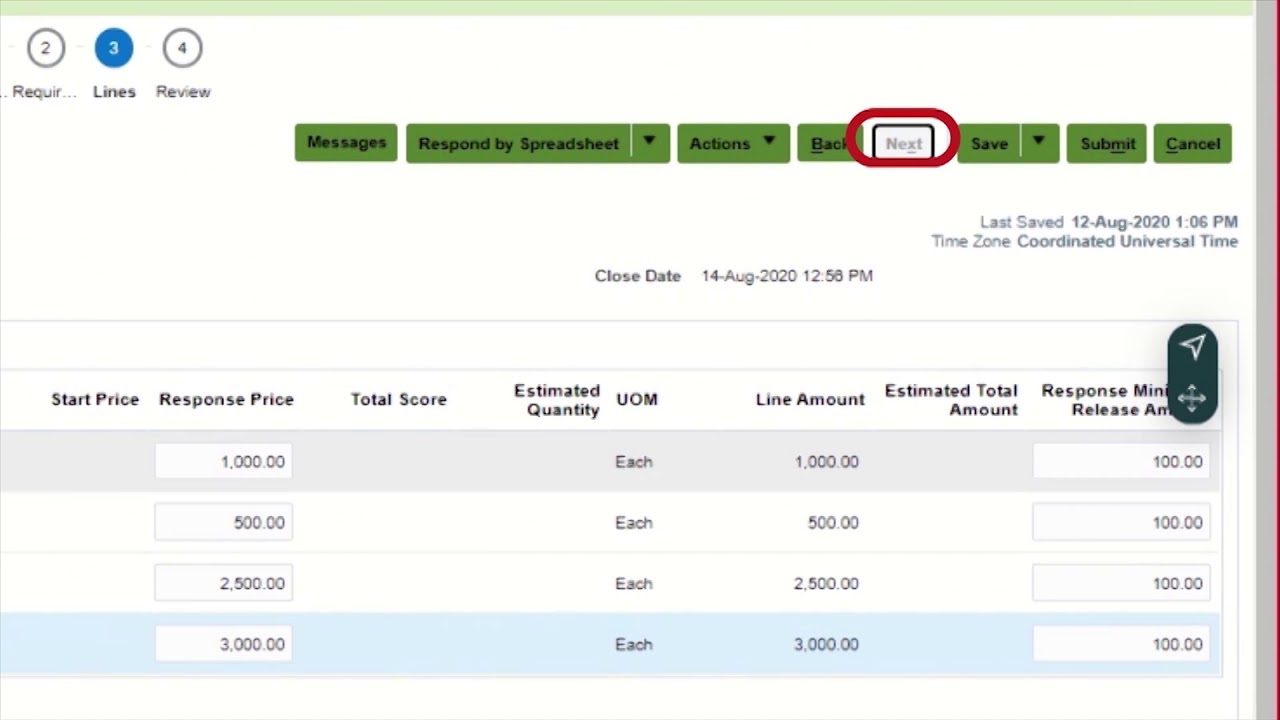Save the response
1280x720 pixels.
[989, 143]
